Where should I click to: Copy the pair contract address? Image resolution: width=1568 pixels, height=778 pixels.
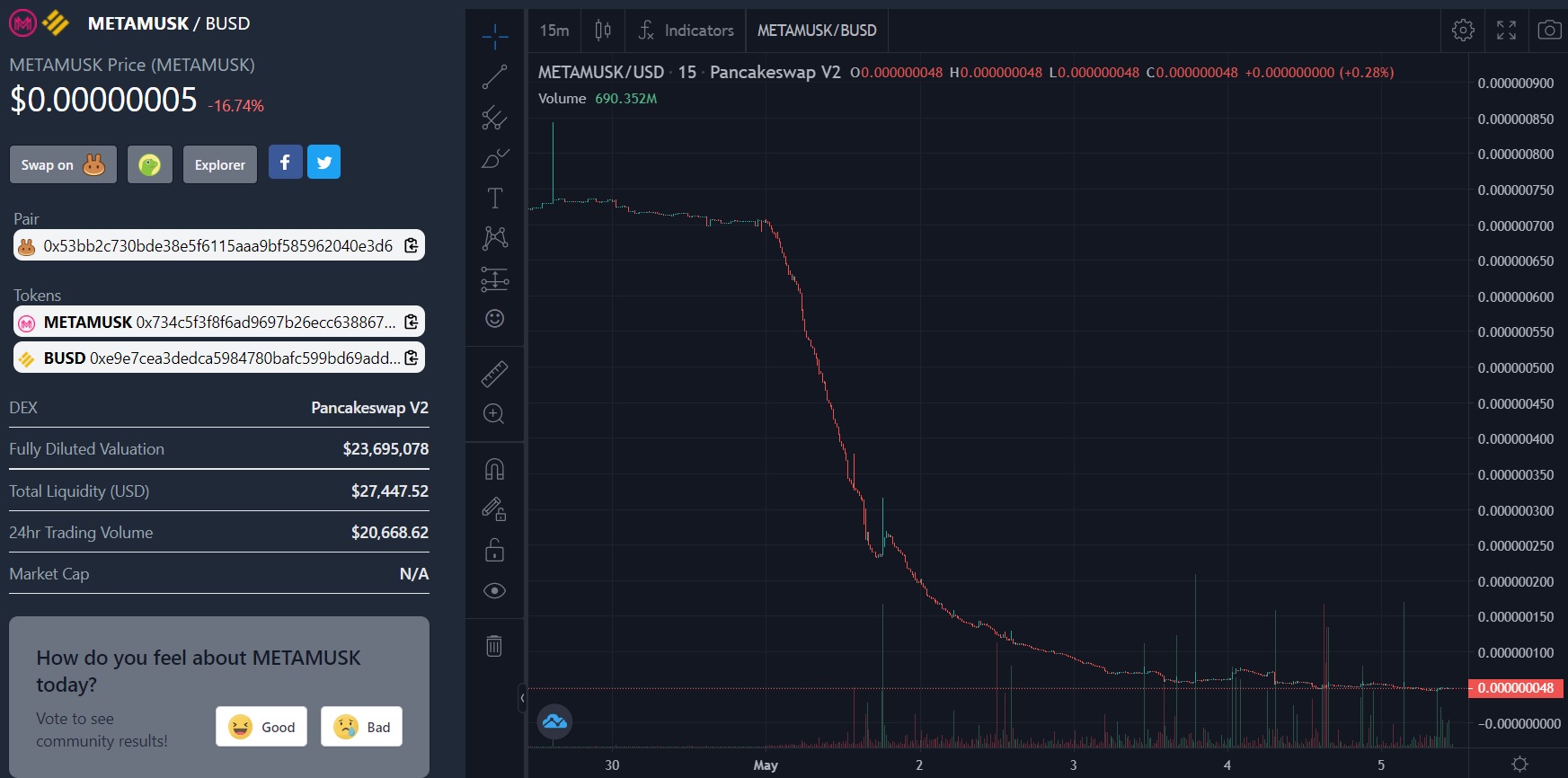click(x=412, y=245)
